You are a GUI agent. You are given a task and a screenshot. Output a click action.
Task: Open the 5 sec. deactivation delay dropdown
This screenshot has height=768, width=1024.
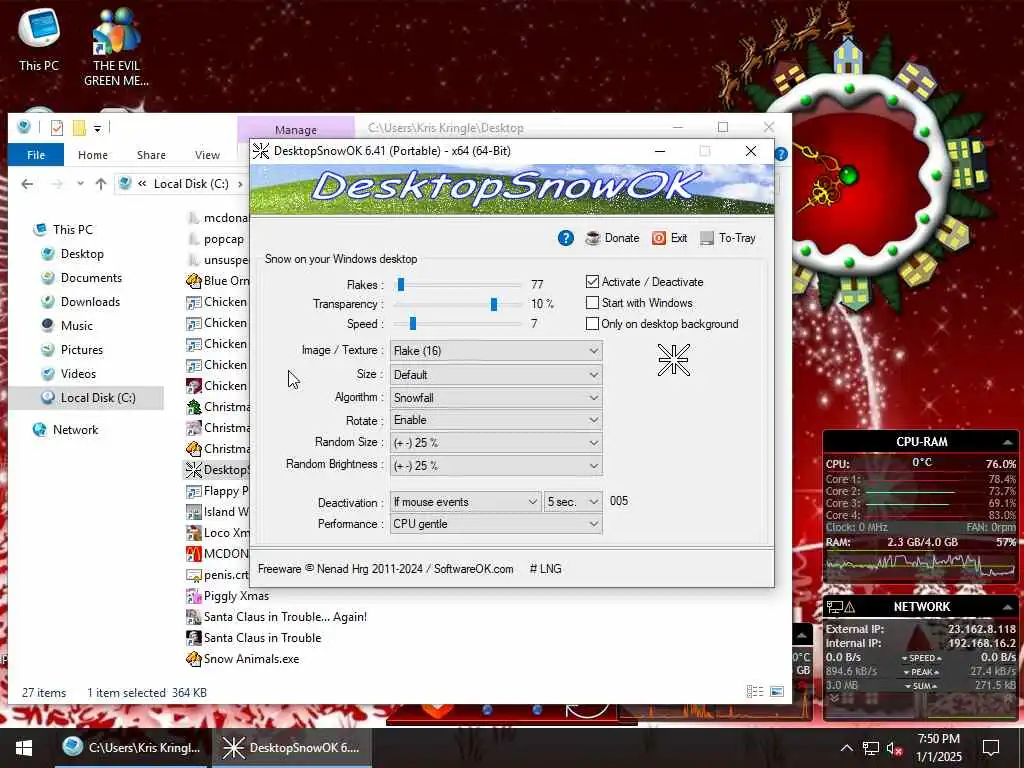pyautogui.click(x=573, y=502)
